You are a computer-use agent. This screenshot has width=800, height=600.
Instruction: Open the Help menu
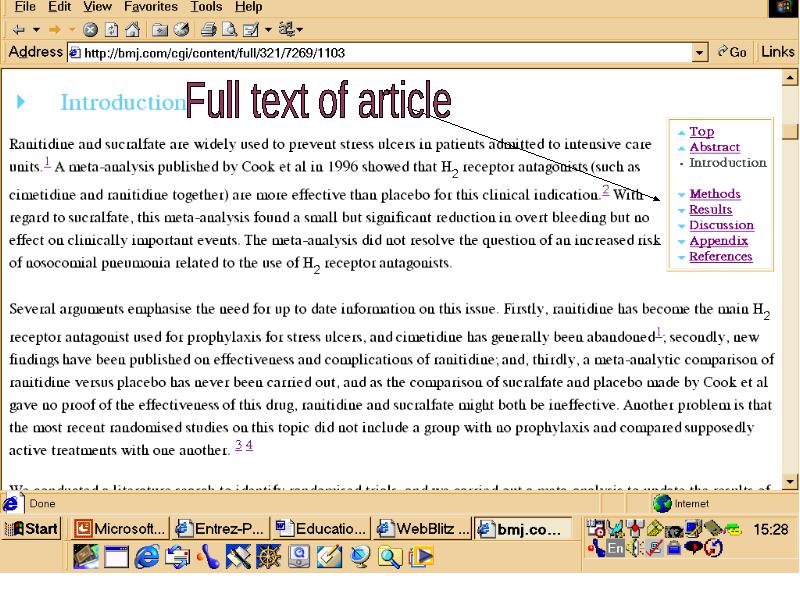248,7
